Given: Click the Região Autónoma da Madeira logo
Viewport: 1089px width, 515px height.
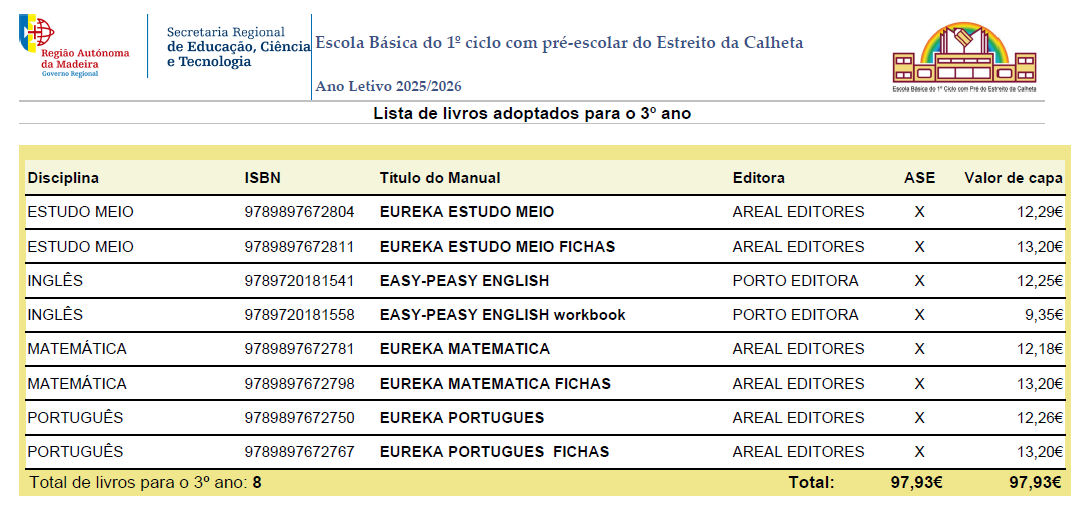Looking at the screenshot, I should pos(74,46).
